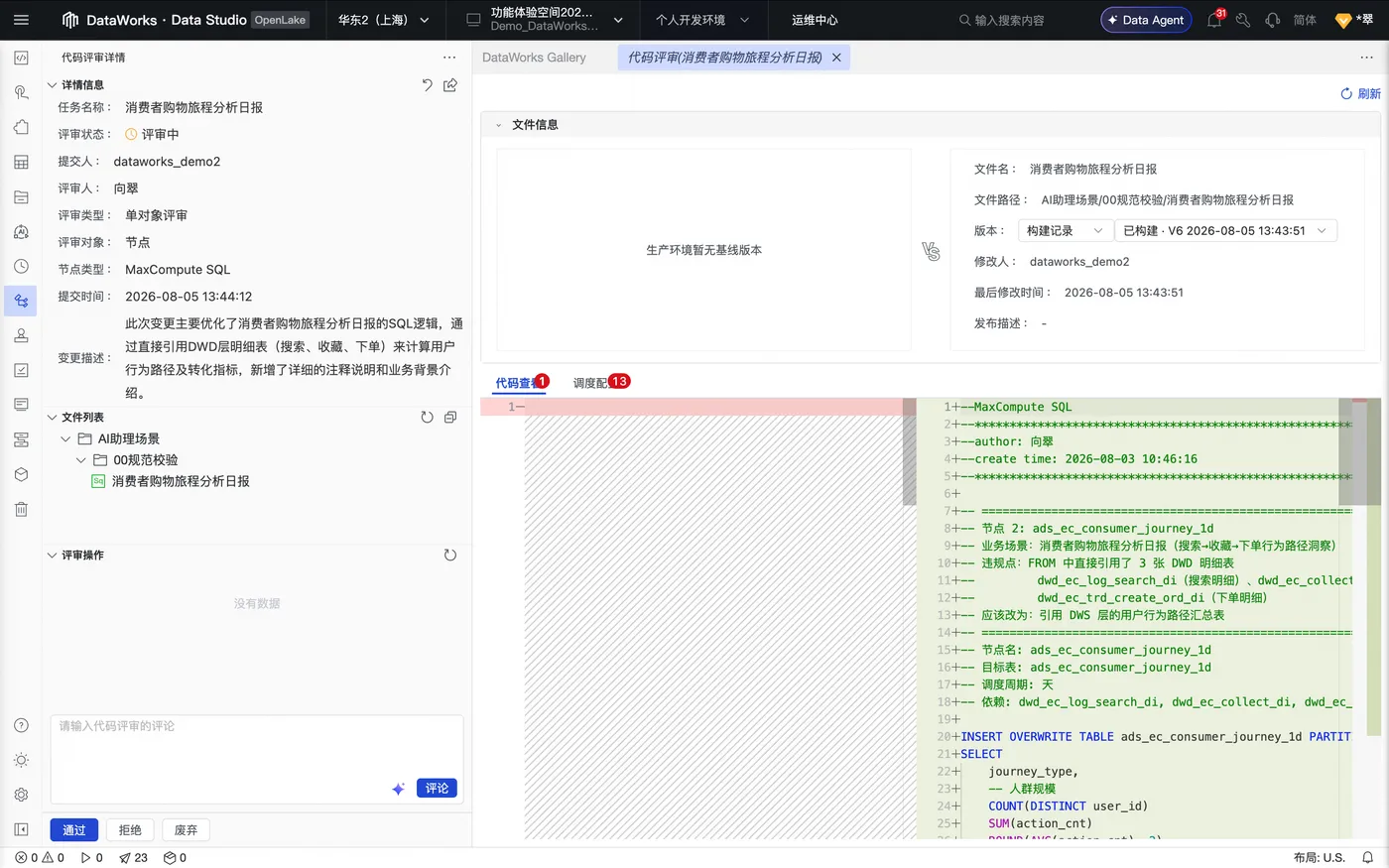Screen dimensions: 1389x868
Task: Click the AI sparkle icon in comment box
Action: coord(398,789)
